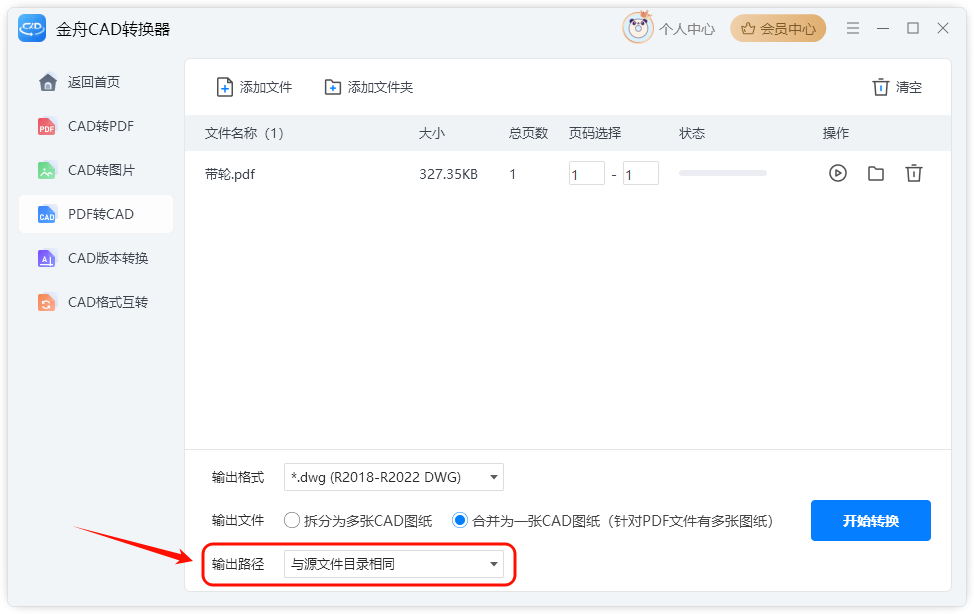Viewport: 974px width, 614px height.
Task: Select CAD版本转换 in the sidebar
Action: pos(96,258)
